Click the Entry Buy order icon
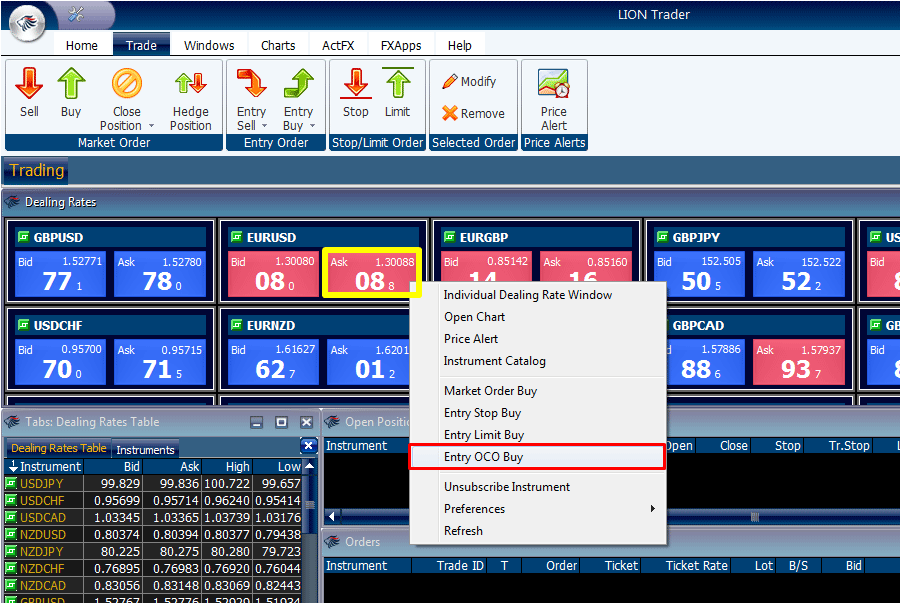The image size is (900, 604). (x=298, y=83)
